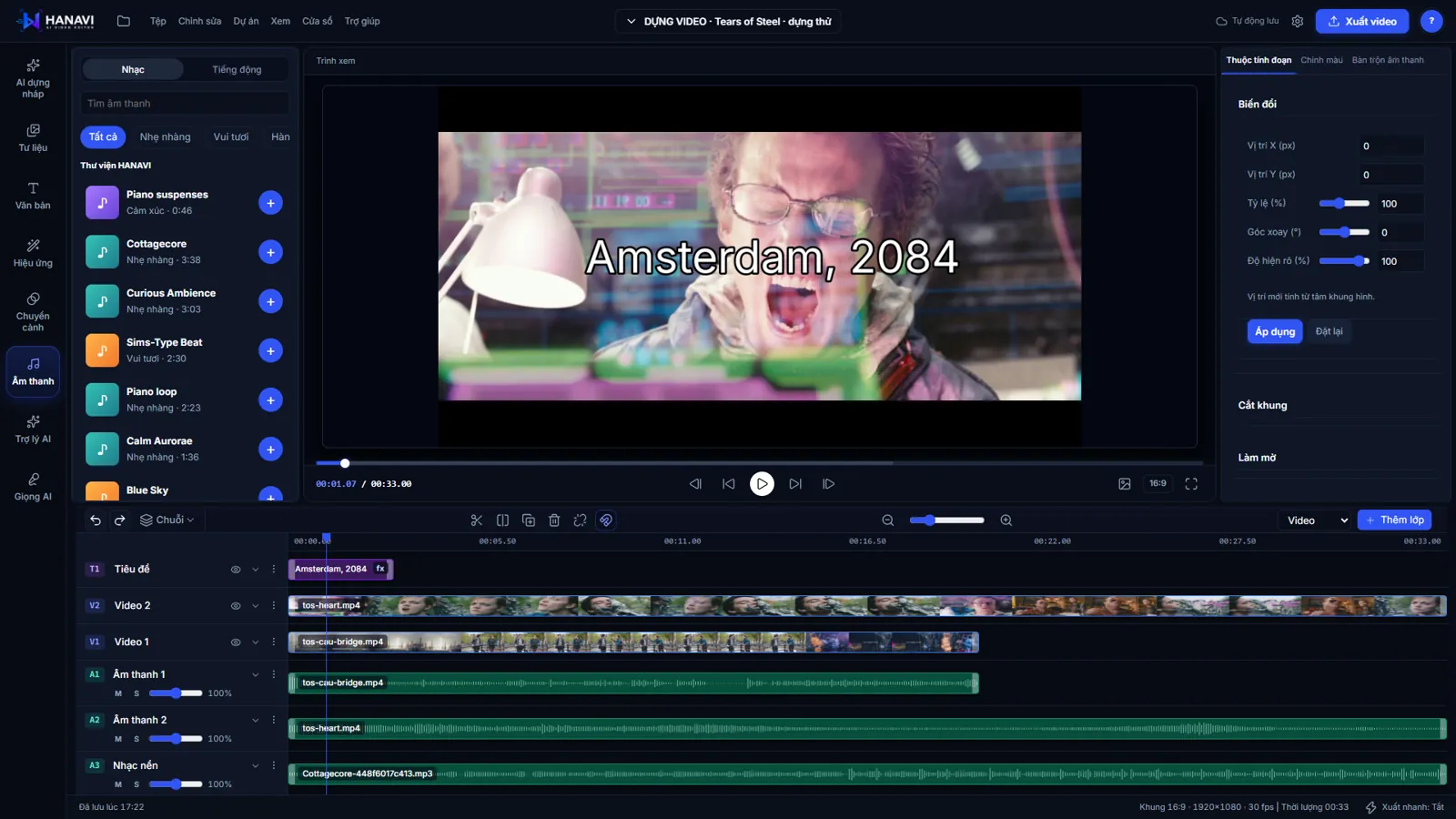
Task: Open the Dự án menu
Action: pyautogui.click(x=246, y=21)
